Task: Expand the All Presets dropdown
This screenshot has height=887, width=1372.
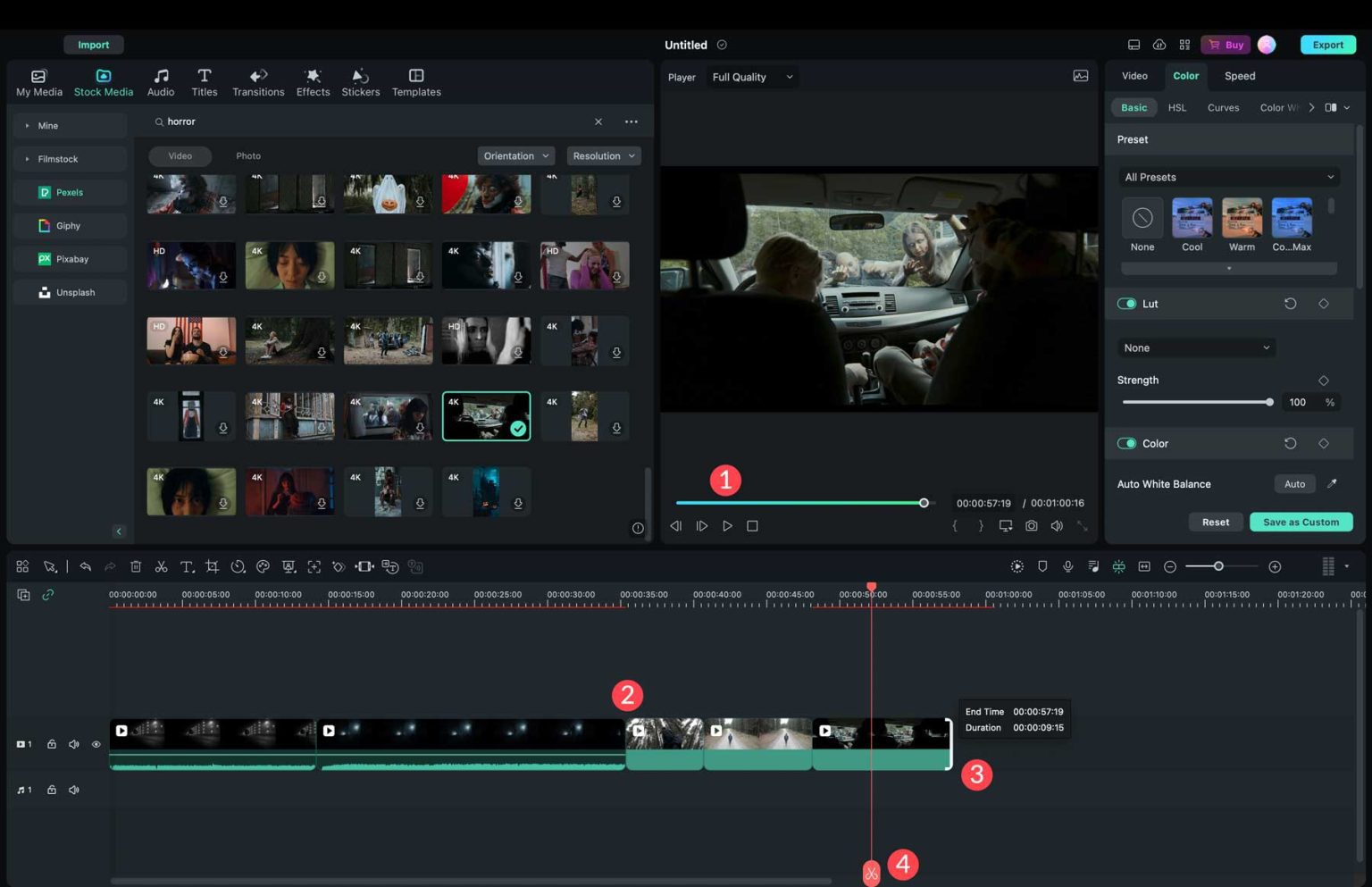Action: (x=1228, y=177)
